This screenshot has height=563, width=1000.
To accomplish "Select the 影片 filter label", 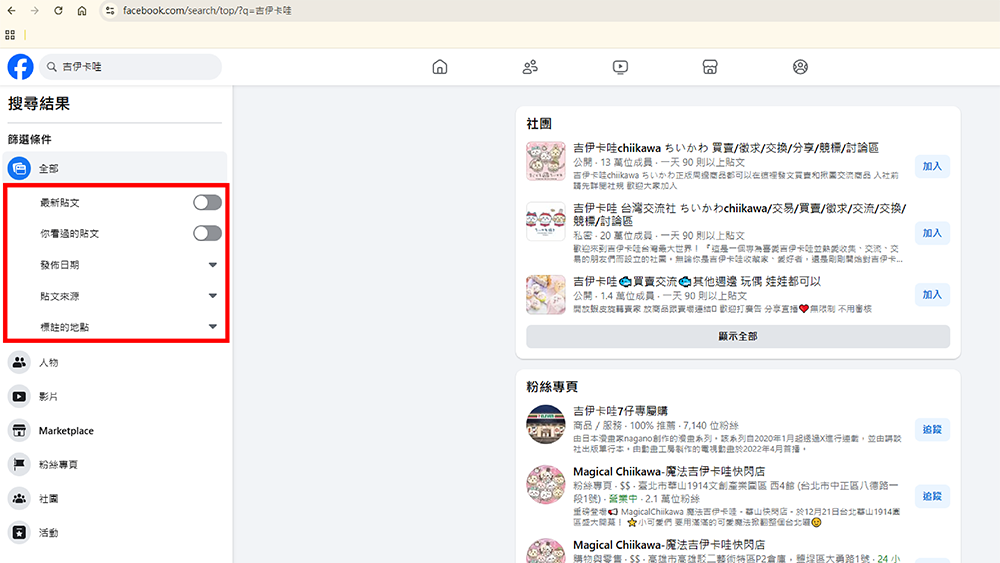I will click(x=48, y=397).
